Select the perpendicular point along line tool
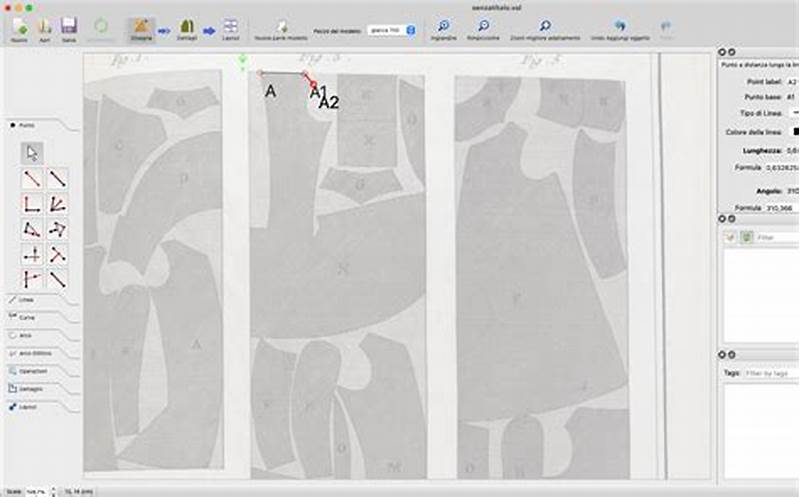 (x=57, y=254)
